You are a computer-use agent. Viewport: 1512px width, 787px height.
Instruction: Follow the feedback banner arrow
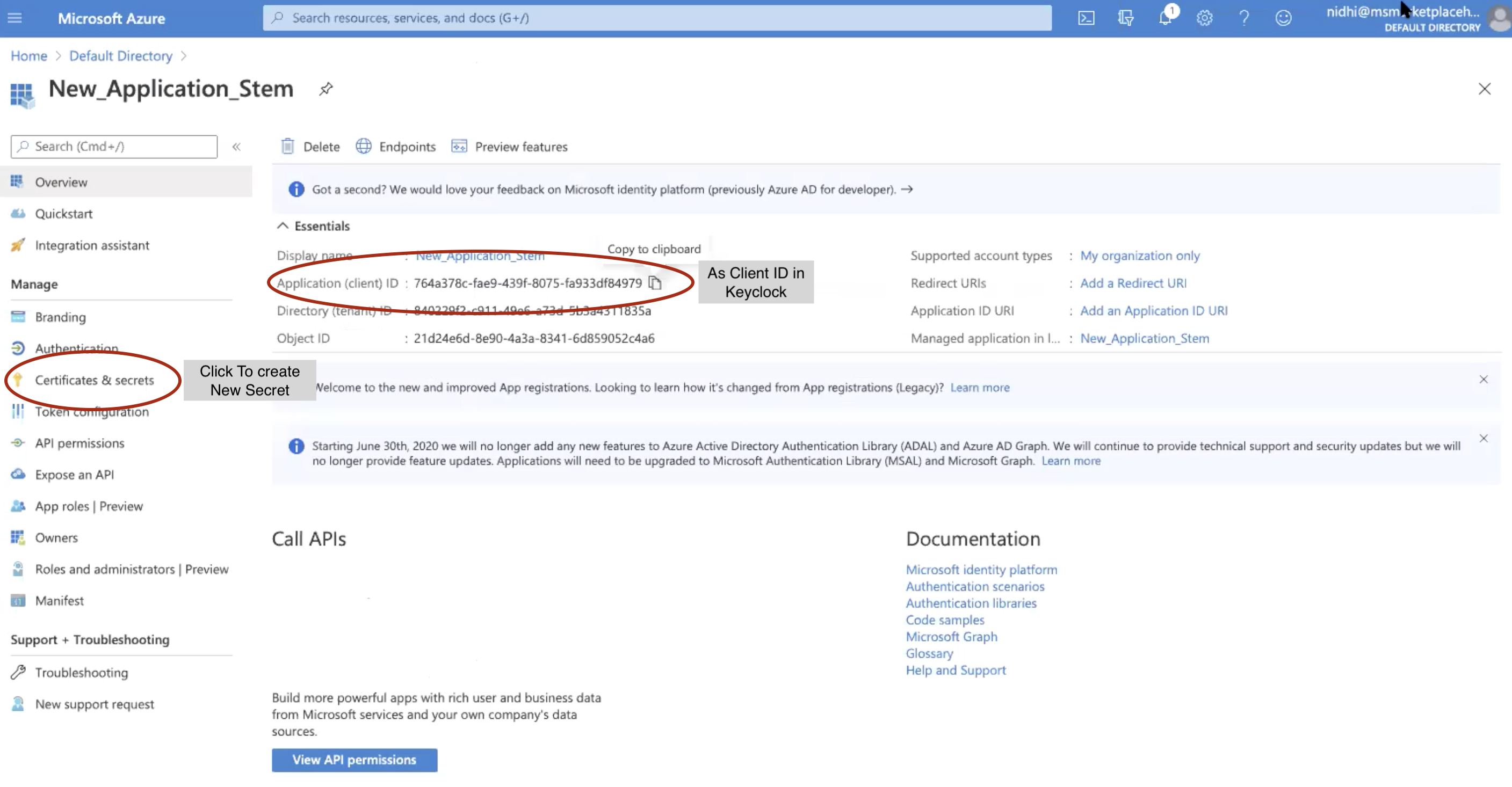point(907,190)
